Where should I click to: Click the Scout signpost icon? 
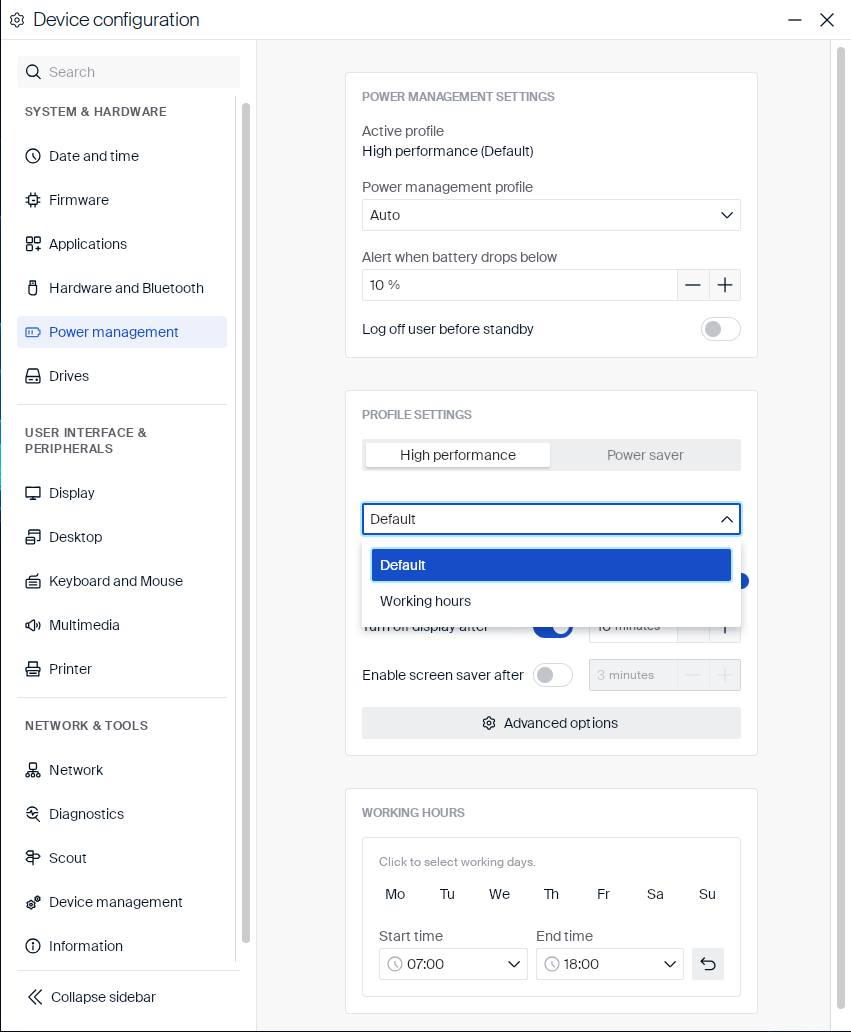(33, 858)
